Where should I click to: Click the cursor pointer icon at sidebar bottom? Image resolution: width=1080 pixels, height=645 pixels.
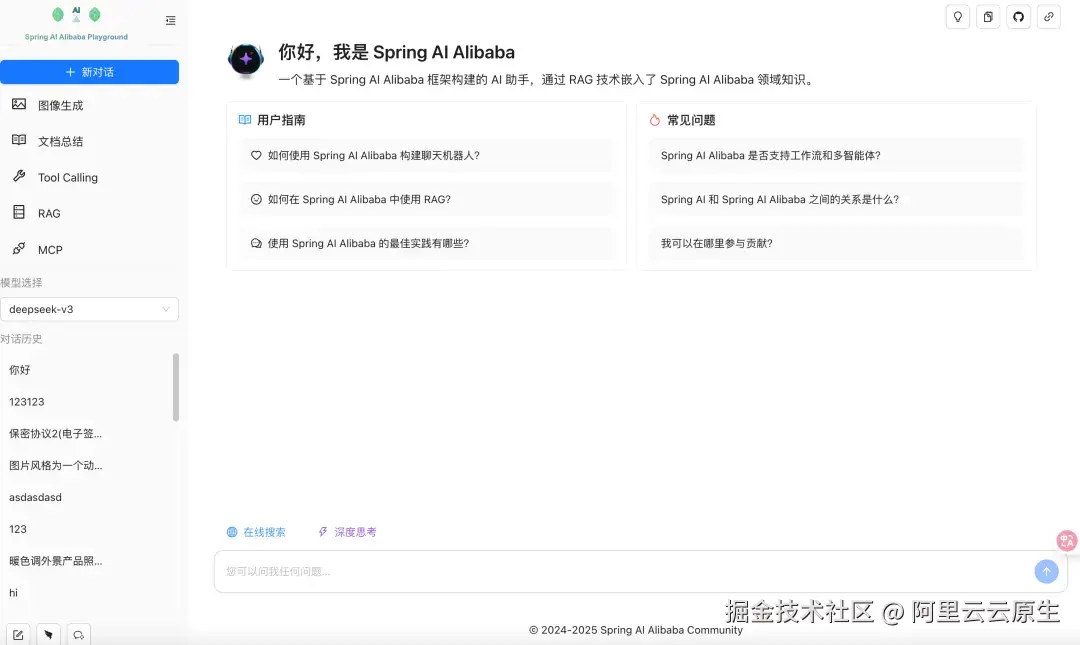click(x=48, y=635)
